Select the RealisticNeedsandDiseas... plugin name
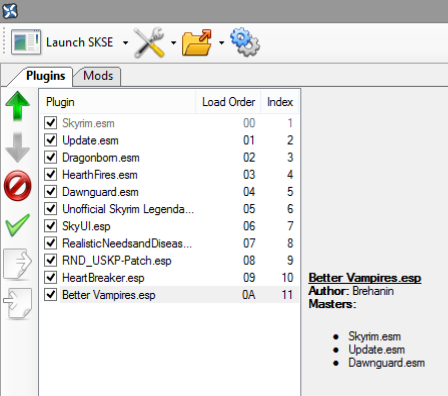This screenshot has width=448, height=396. 127,243
